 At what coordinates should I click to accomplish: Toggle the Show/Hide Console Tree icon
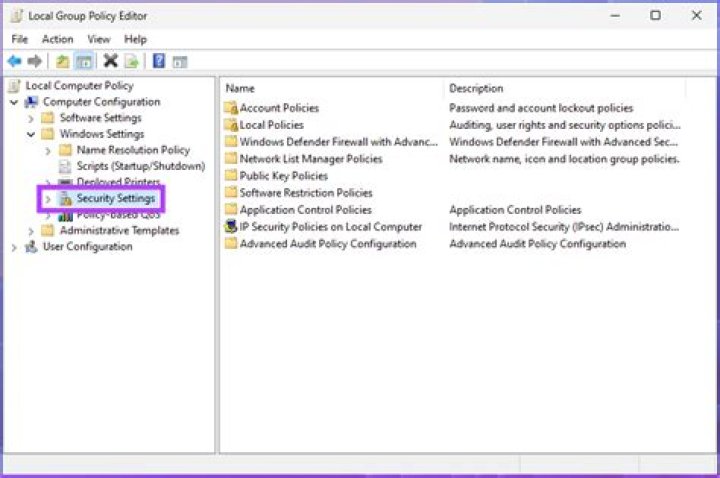(x=84, y=61)
